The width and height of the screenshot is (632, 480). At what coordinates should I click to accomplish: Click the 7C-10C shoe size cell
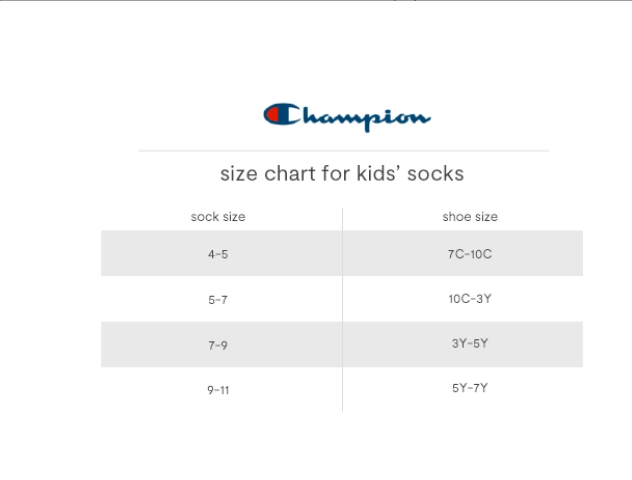coord(470,254)
